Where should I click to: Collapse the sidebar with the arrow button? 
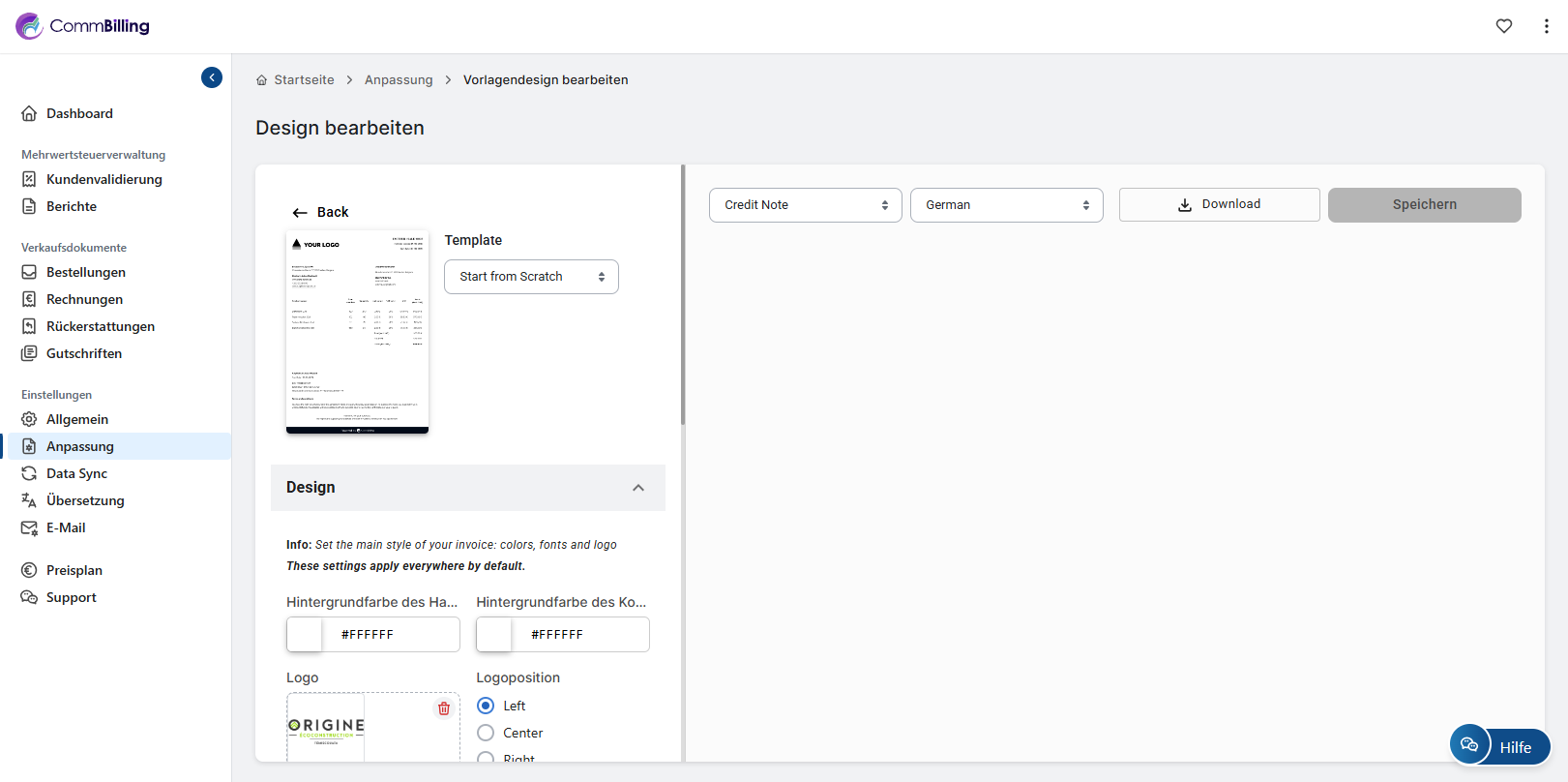pyautogui.click(x=212, y=77)
